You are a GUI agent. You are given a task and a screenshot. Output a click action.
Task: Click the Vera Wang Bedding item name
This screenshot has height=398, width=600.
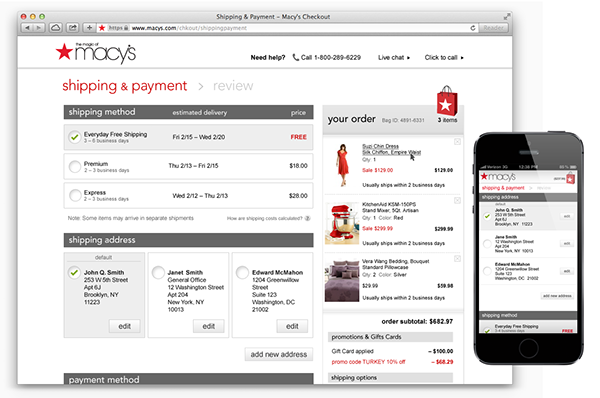[x=396, y=264]
